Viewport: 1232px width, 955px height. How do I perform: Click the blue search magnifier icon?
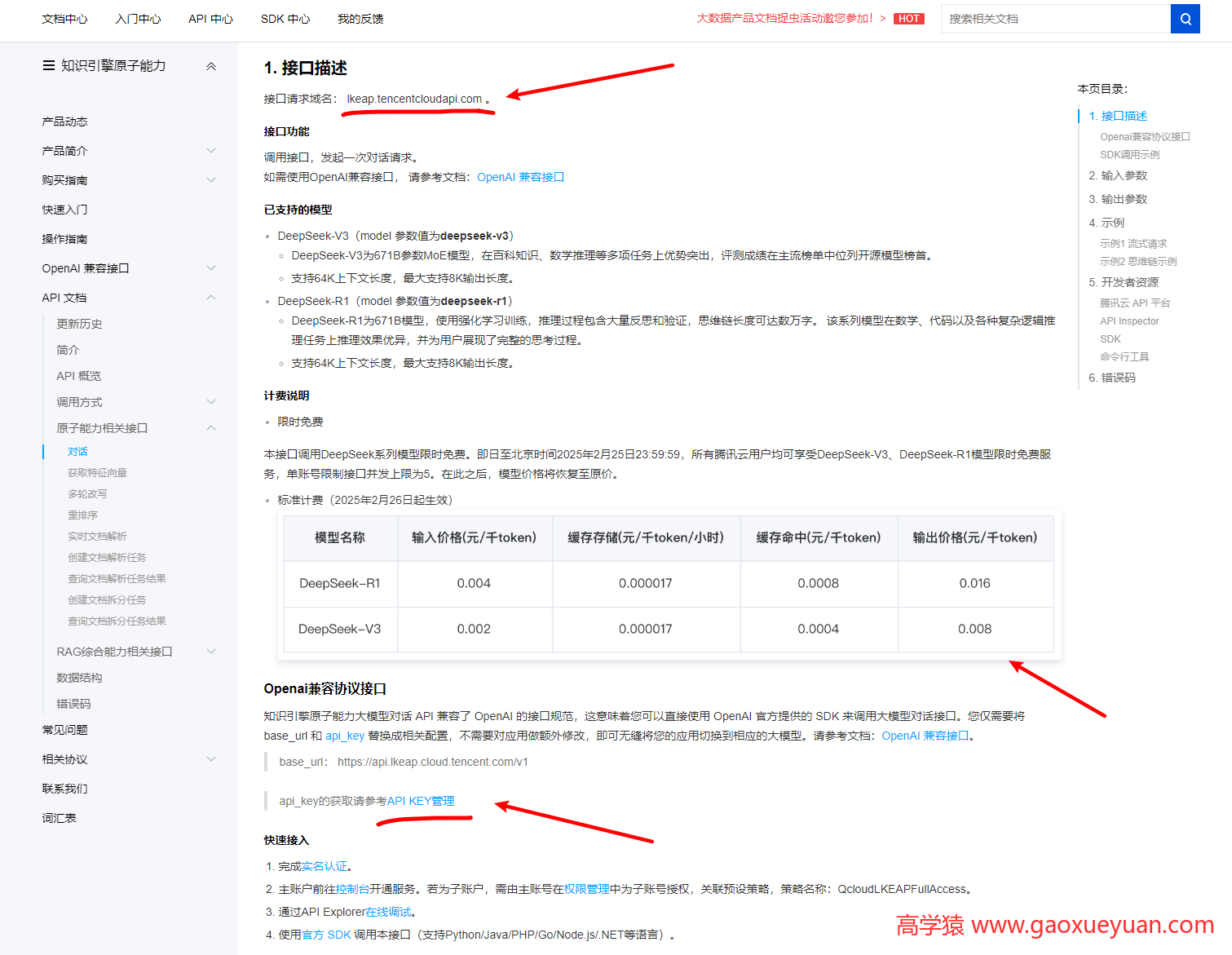[x=1184, y=18]
